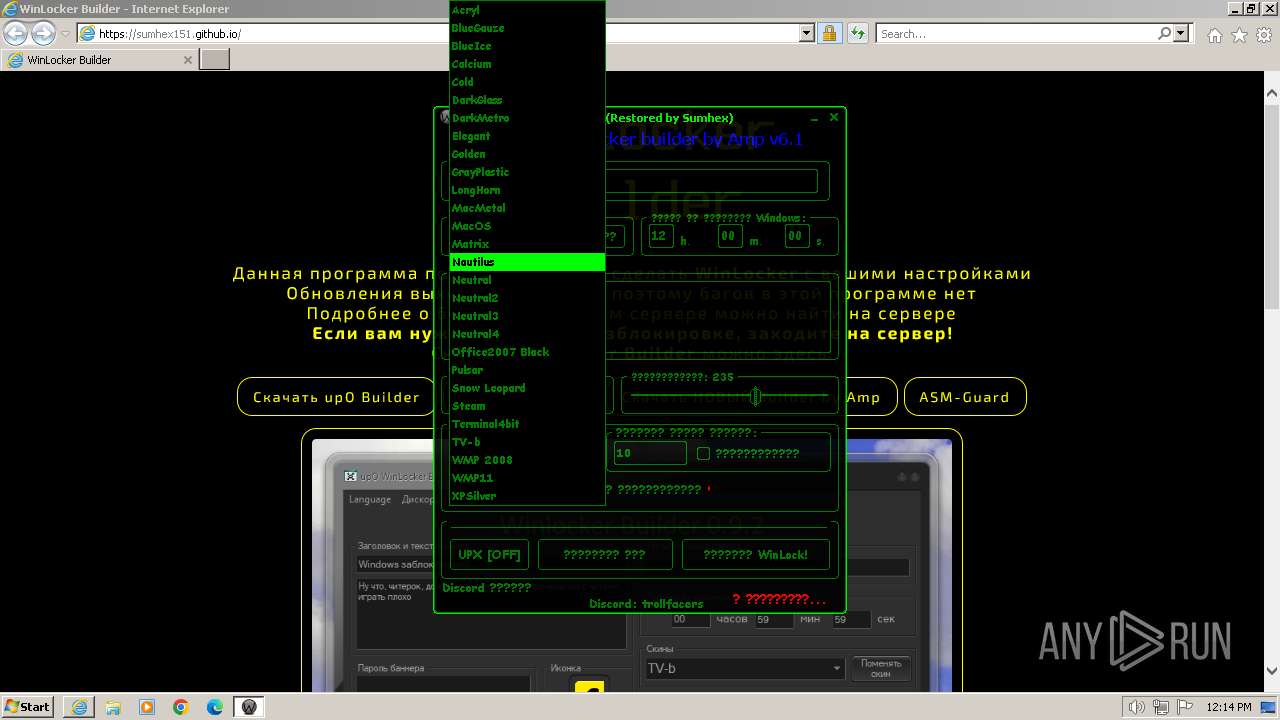The image size is (1280, 720).
Task: Open Microsoft Edge from the taskbar
Action: coord(214,707)
